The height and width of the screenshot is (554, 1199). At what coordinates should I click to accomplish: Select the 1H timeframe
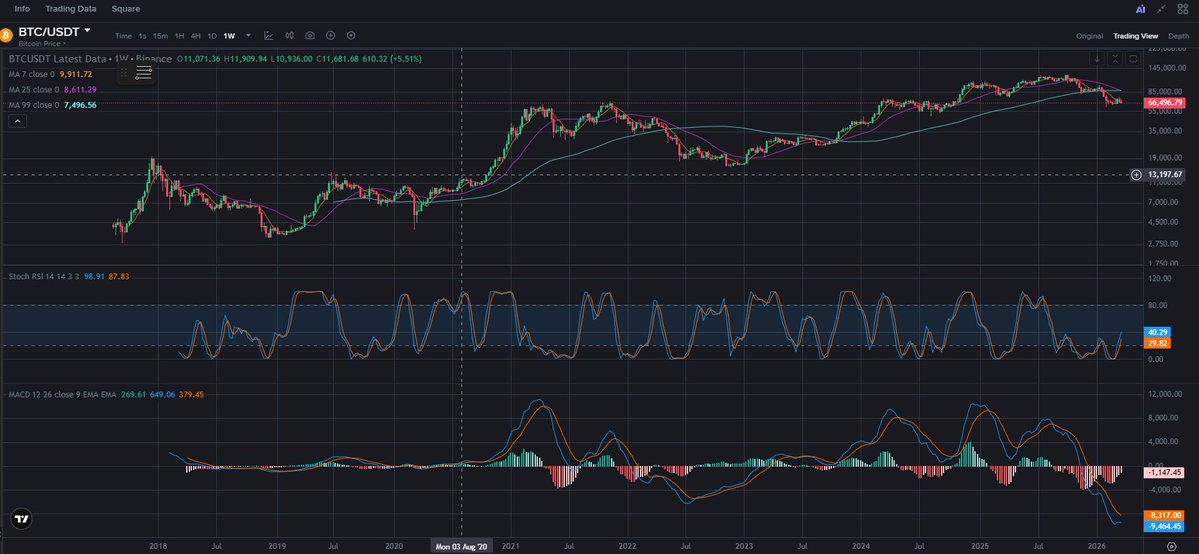click(179, 36)
